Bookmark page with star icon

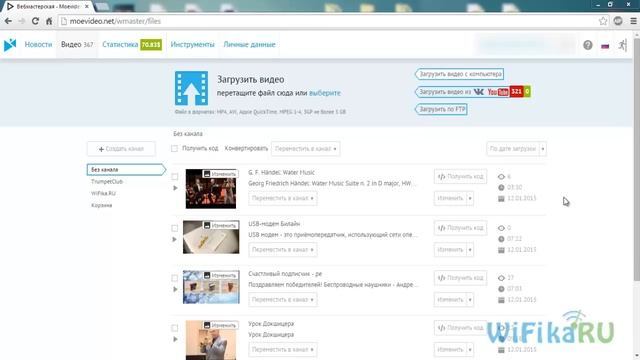pyautogui.click(x=603, y=21)
